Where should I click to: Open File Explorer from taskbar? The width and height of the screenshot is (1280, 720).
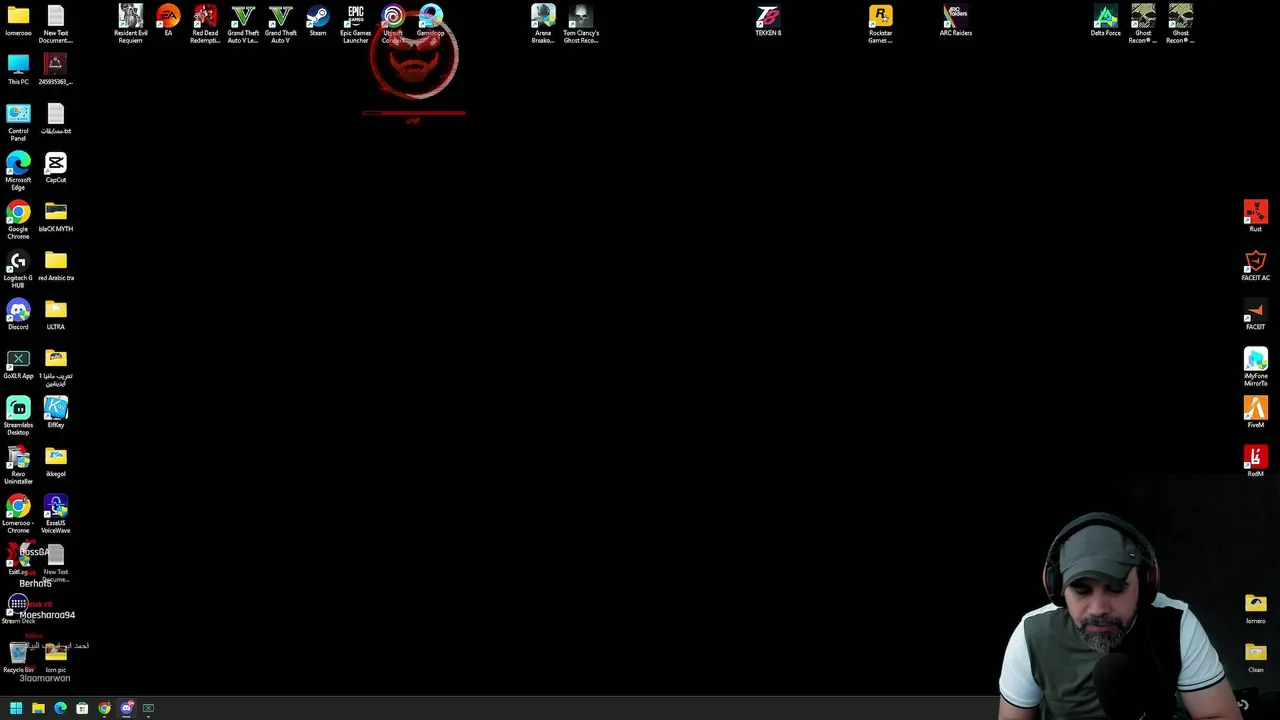pos(38,708)
